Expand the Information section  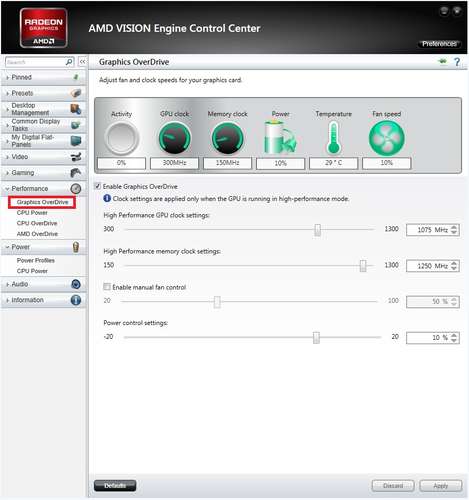7,300
